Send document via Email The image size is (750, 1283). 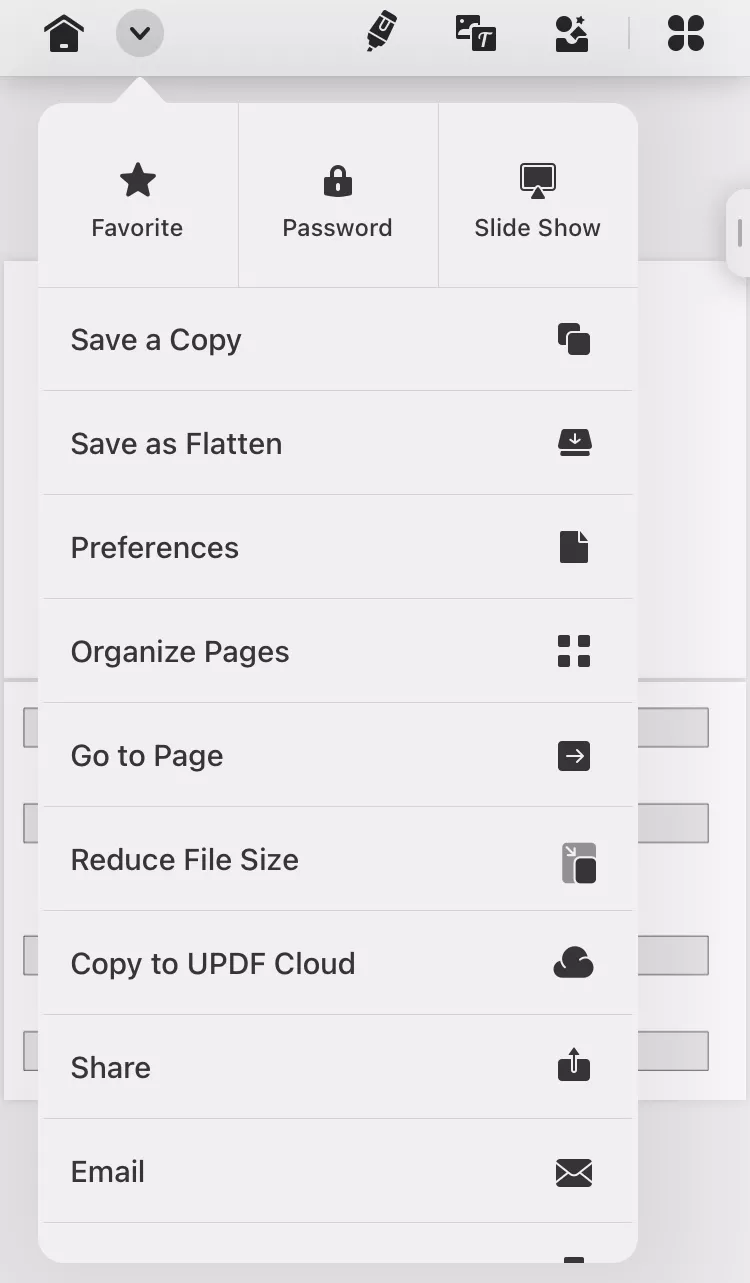338,1172
